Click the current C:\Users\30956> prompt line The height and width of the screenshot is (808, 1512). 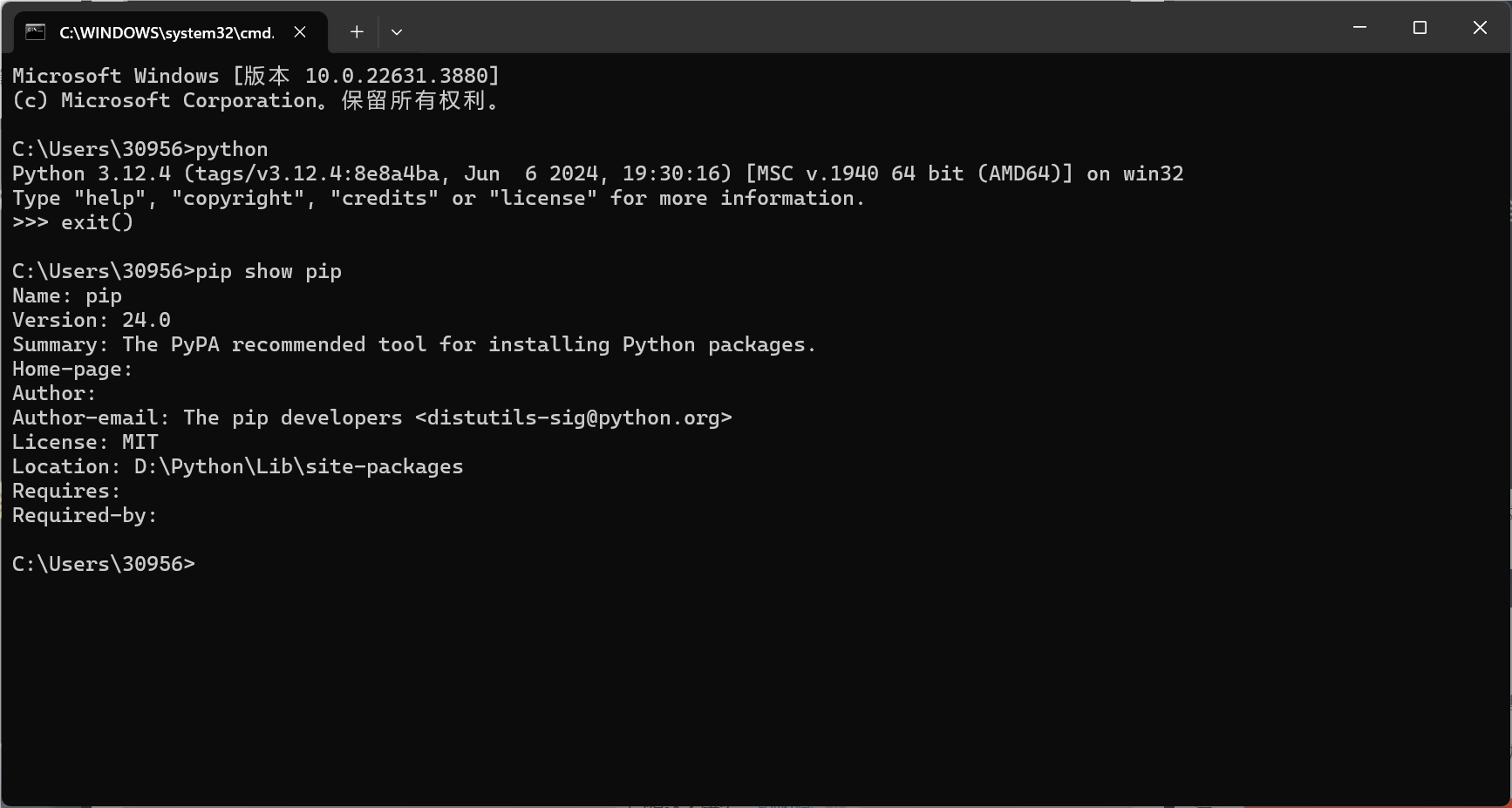(x=104, y=564)
